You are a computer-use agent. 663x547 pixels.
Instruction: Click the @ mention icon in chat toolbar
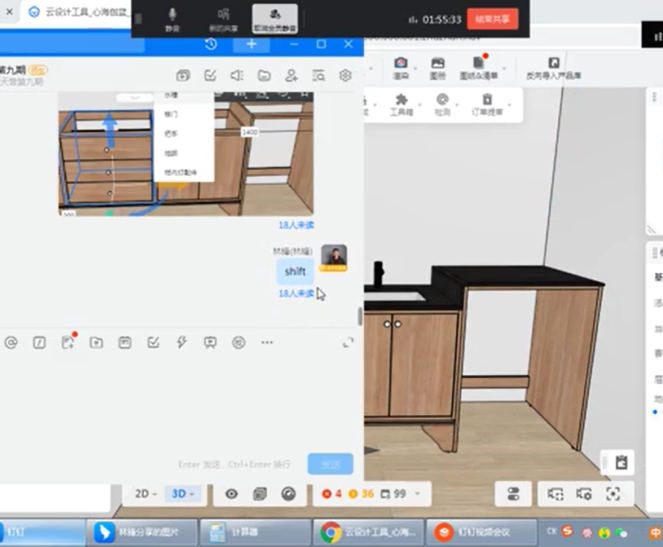pyautogui.click(x=11, y=342)
